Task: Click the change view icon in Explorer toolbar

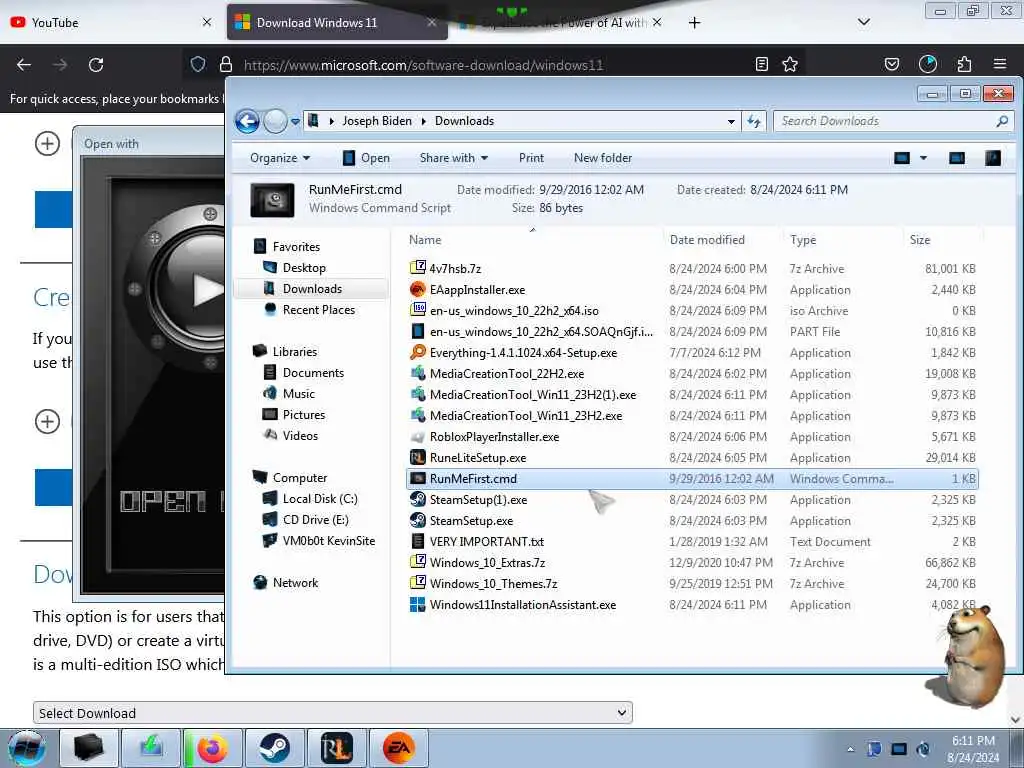Action: click(x=902, y=158)
